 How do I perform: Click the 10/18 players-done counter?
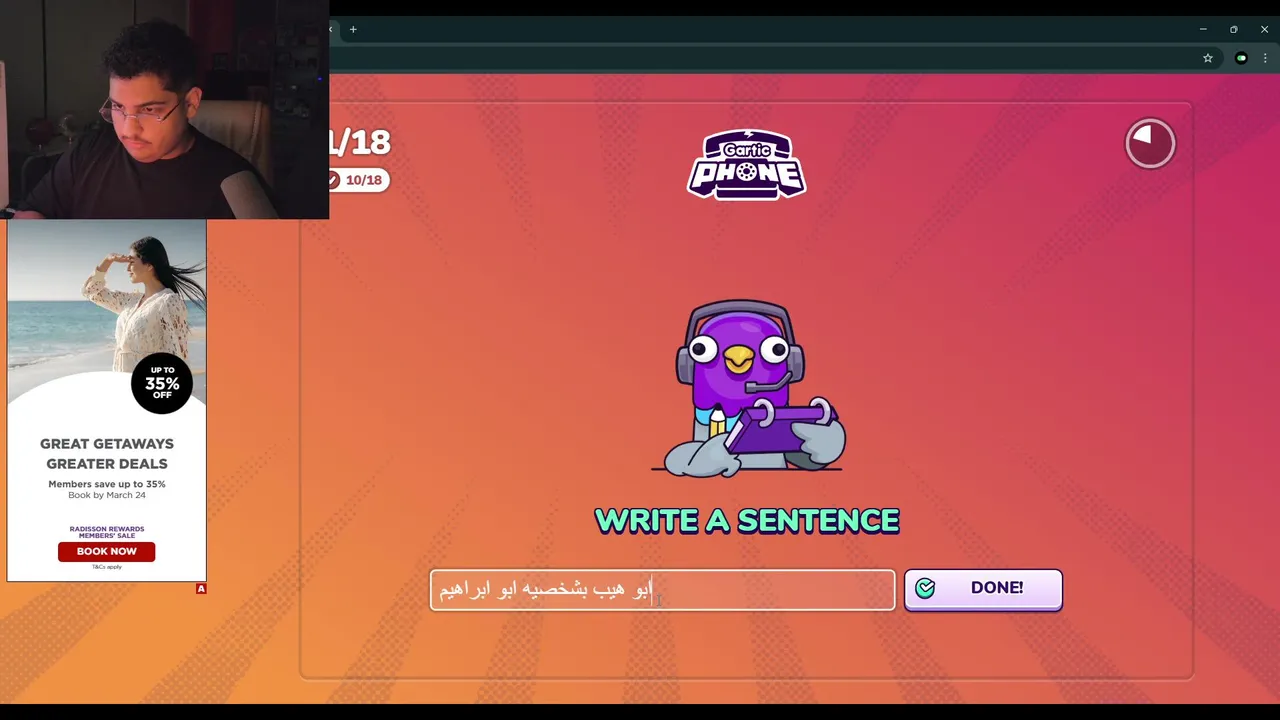358,180
